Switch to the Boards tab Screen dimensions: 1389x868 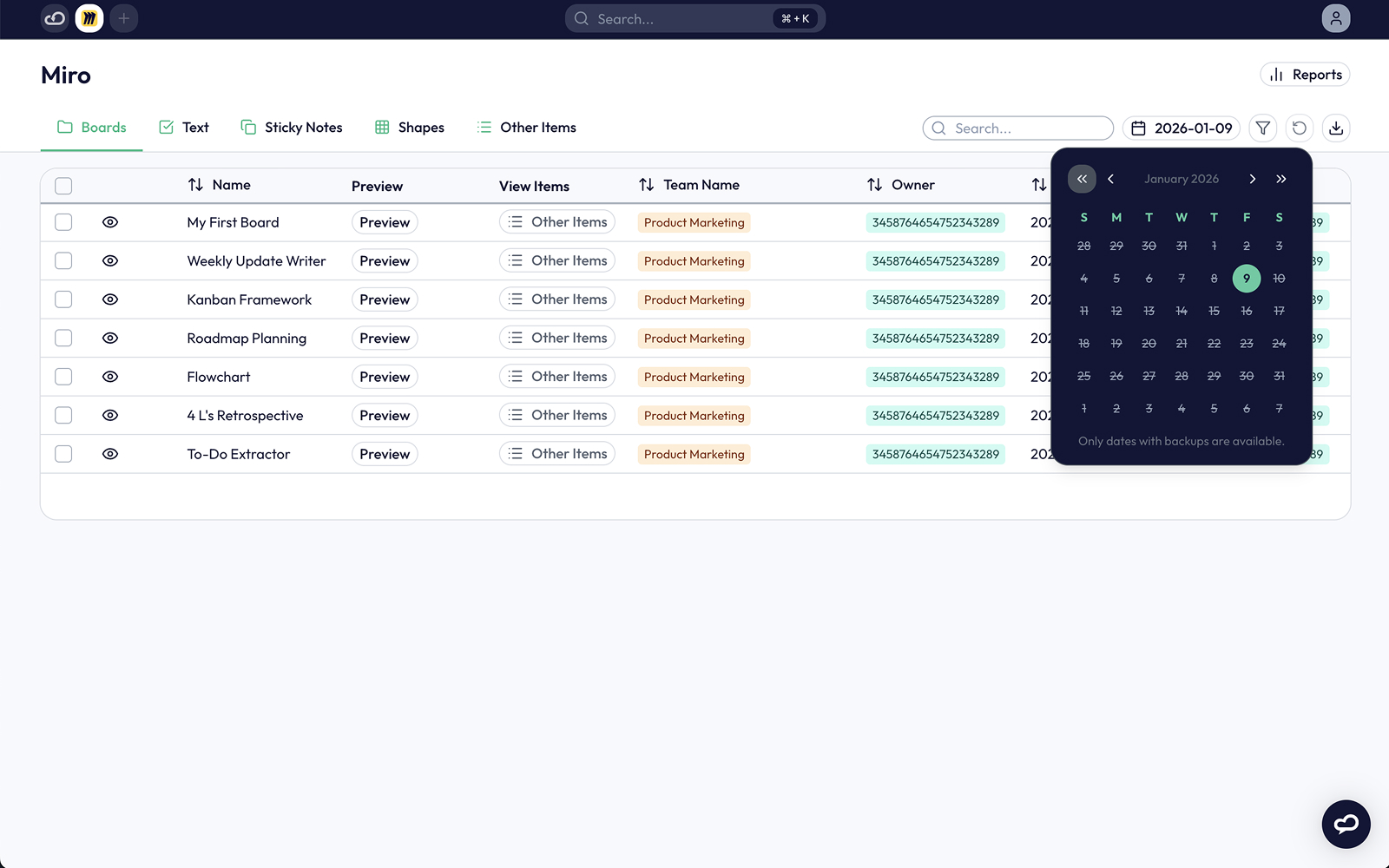(x=92, y=128)
